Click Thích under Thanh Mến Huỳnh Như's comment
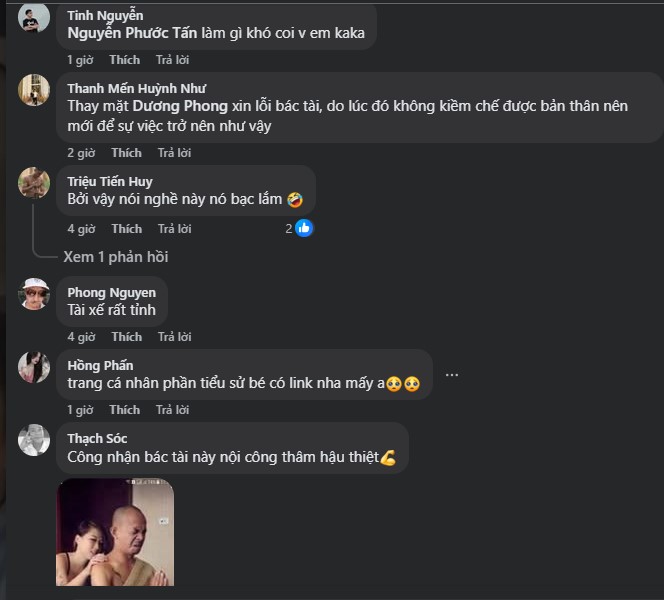Viewport: 664px width, 600px height. (127, 153)
